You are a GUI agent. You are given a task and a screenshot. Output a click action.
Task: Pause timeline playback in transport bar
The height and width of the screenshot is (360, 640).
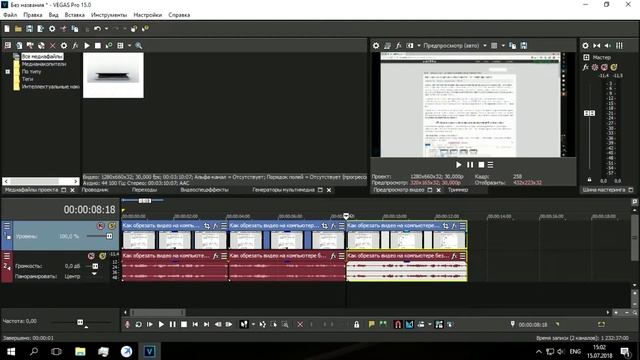pyautogui.click(x=173, y=324)
